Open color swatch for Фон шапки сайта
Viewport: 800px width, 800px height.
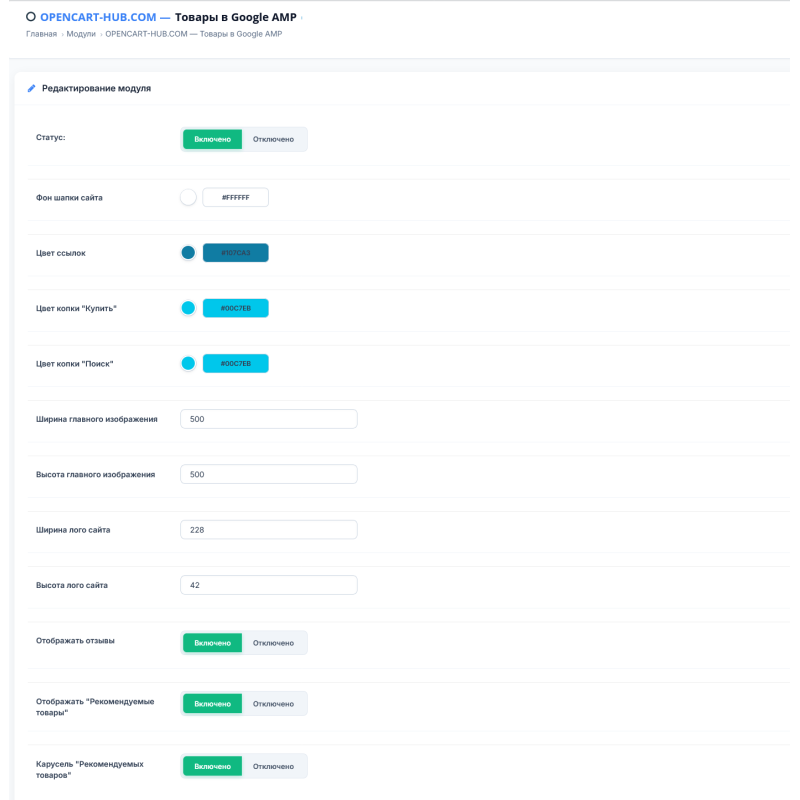(x=188, y=197)
